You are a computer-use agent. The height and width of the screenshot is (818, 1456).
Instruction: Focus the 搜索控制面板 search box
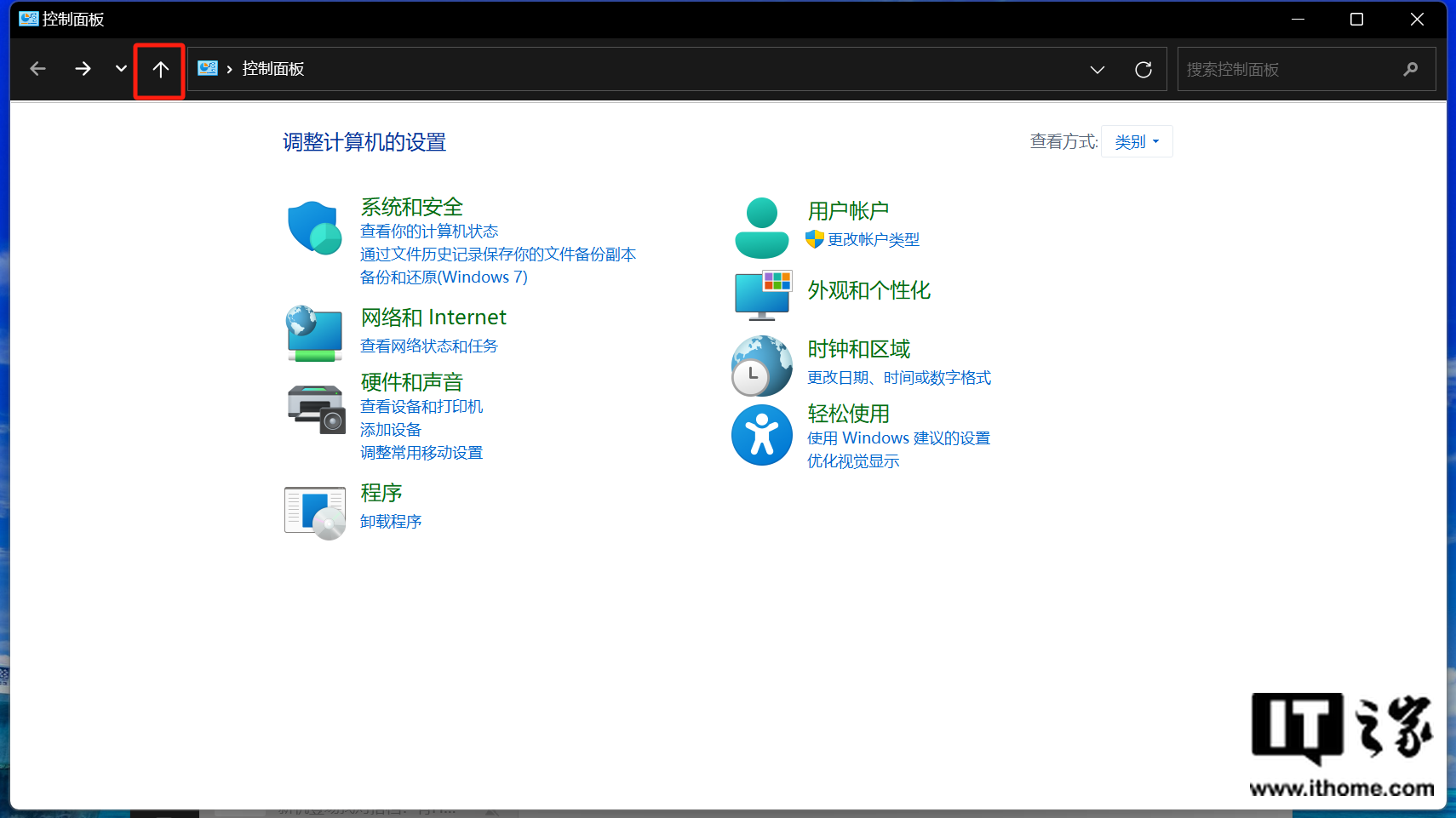click(x=1306, y=69)
